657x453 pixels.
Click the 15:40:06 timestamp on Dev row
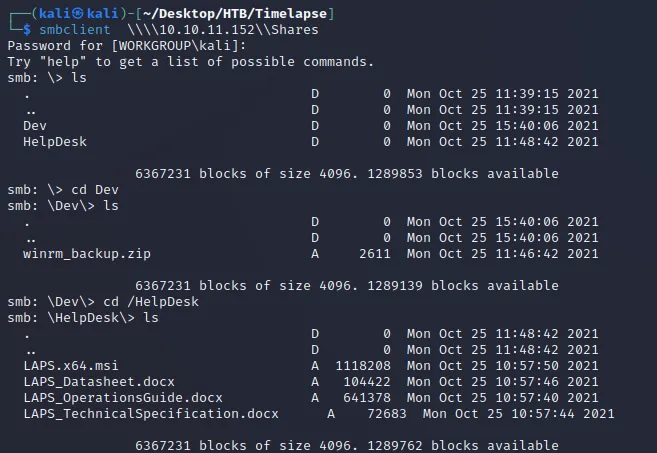(527, 126)
